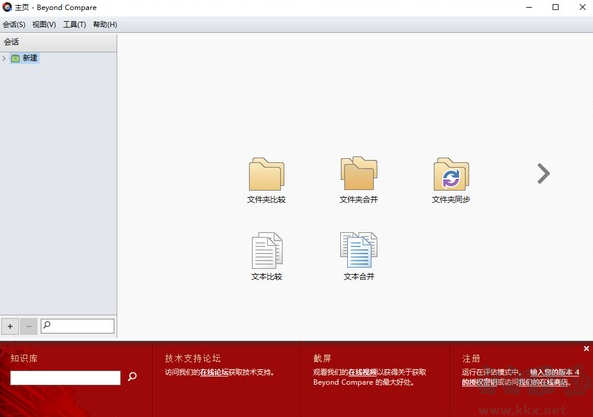Focus the 知识库 knowledge base search field
The height and width of the screenshot is (417, 593).
[x=65, y=378]
